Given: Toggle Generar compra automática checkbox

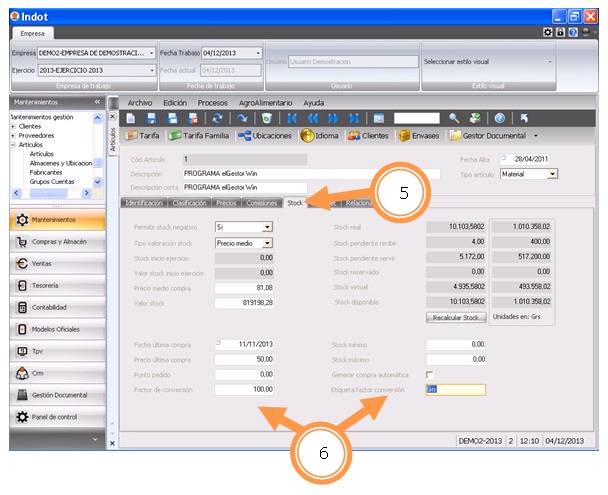Looking at the screenshot, I should (x=430, y=374).
